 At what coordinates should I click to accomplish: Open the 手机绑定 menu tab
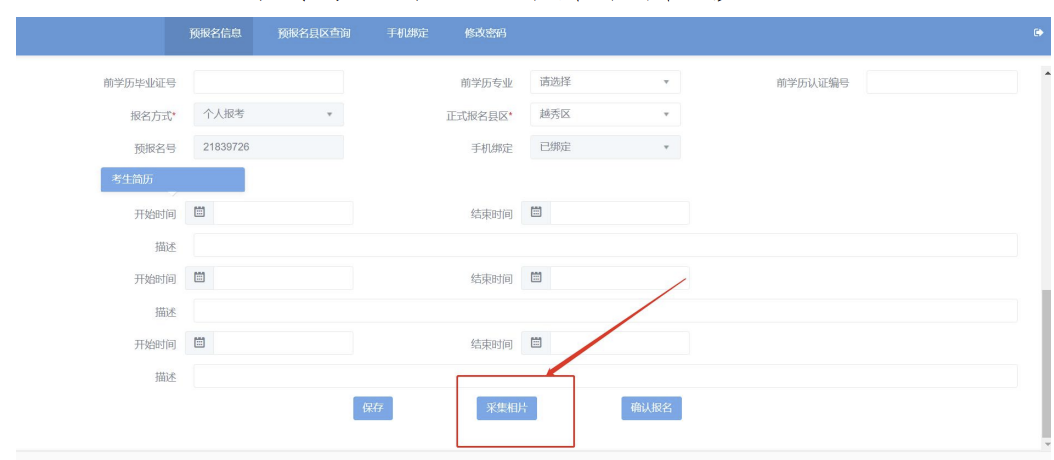(x=407, y=34)
